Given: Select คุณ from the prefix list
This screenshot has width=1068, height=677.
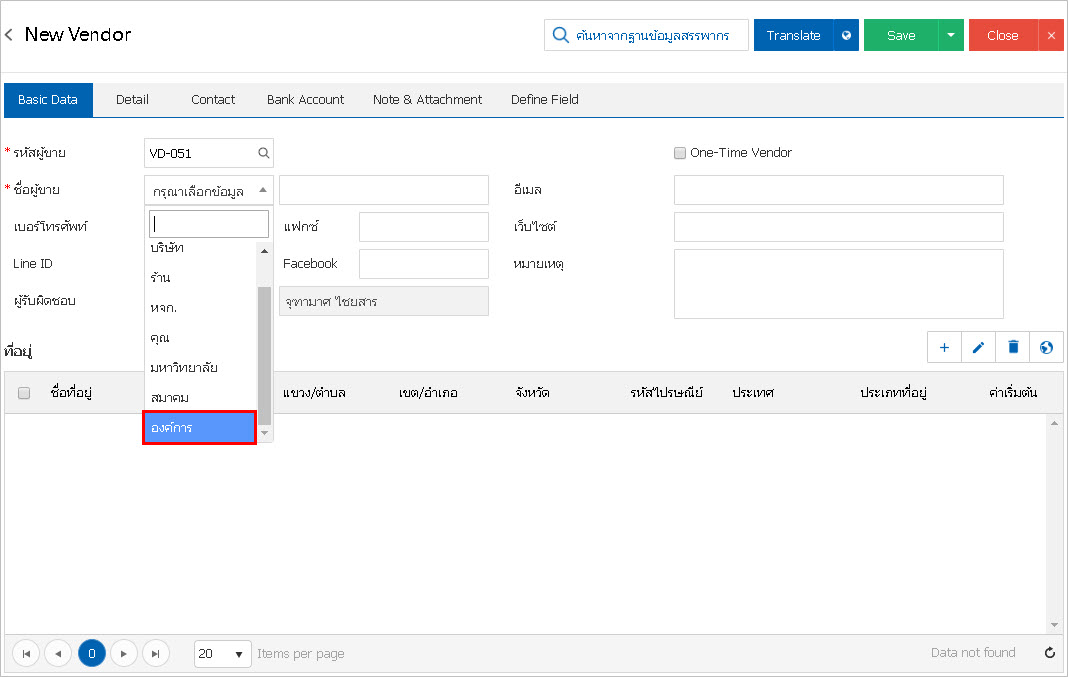Looking at the screenshot, I should coord(200,338).
